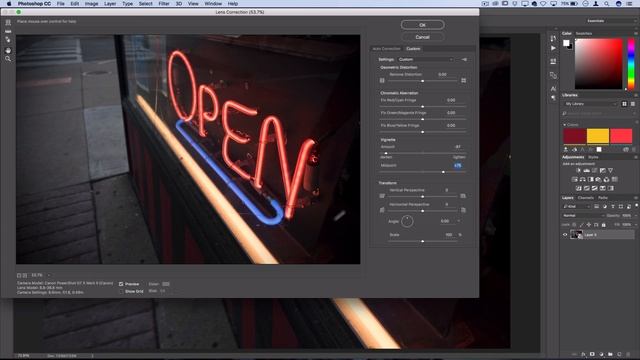Open the Window menu
Viewport: 640px width, 360px height.
tap(213, 4)
